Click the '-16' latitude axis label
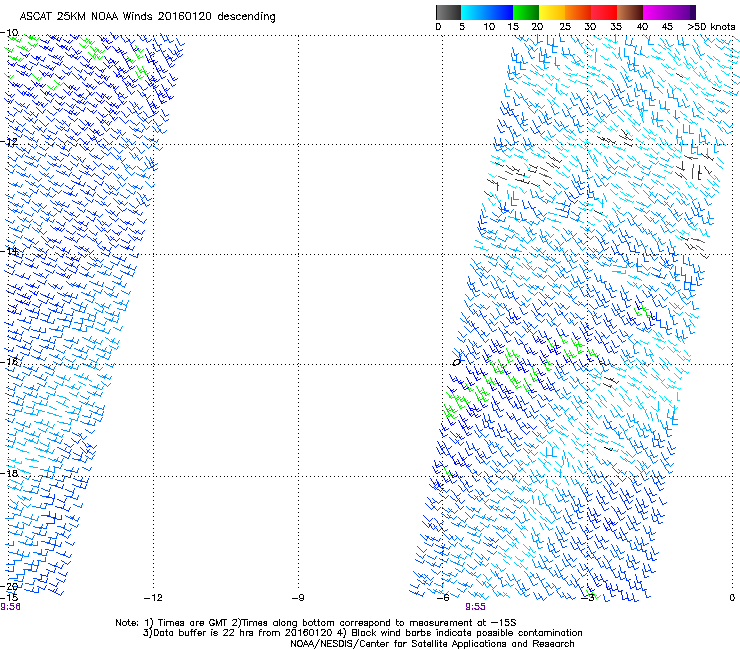 (x=9, y=362)
